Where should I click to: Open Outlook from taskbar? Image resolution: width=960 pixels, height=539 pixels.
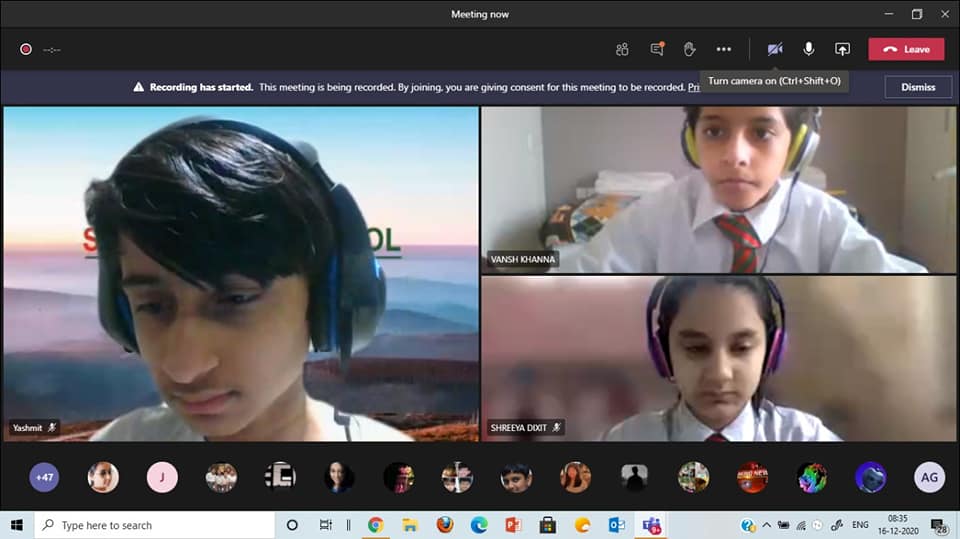pyautogui.click(x=617, y=525)
